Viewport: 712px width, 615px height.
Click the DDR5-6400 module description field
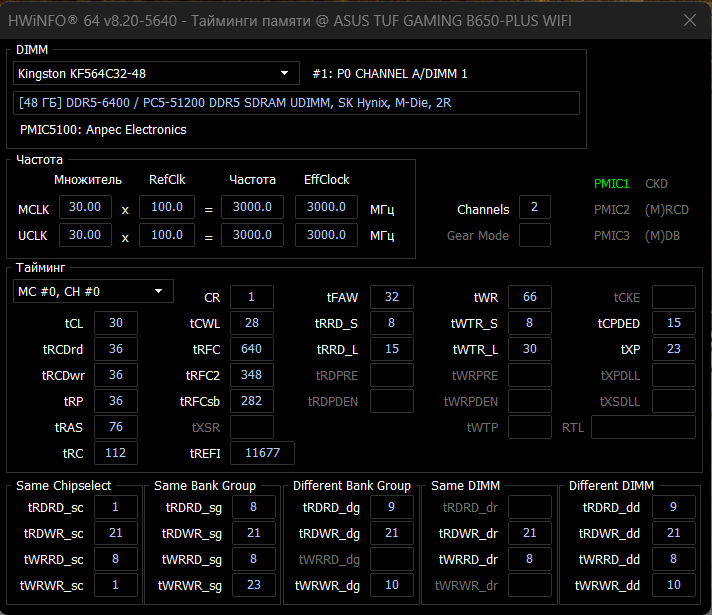pyautogui.click(x=296, y=103)
